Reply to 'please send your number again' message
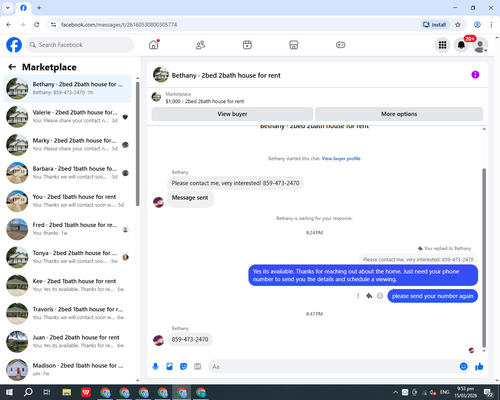This screenshot has width=500, height=400. (369, 296)
